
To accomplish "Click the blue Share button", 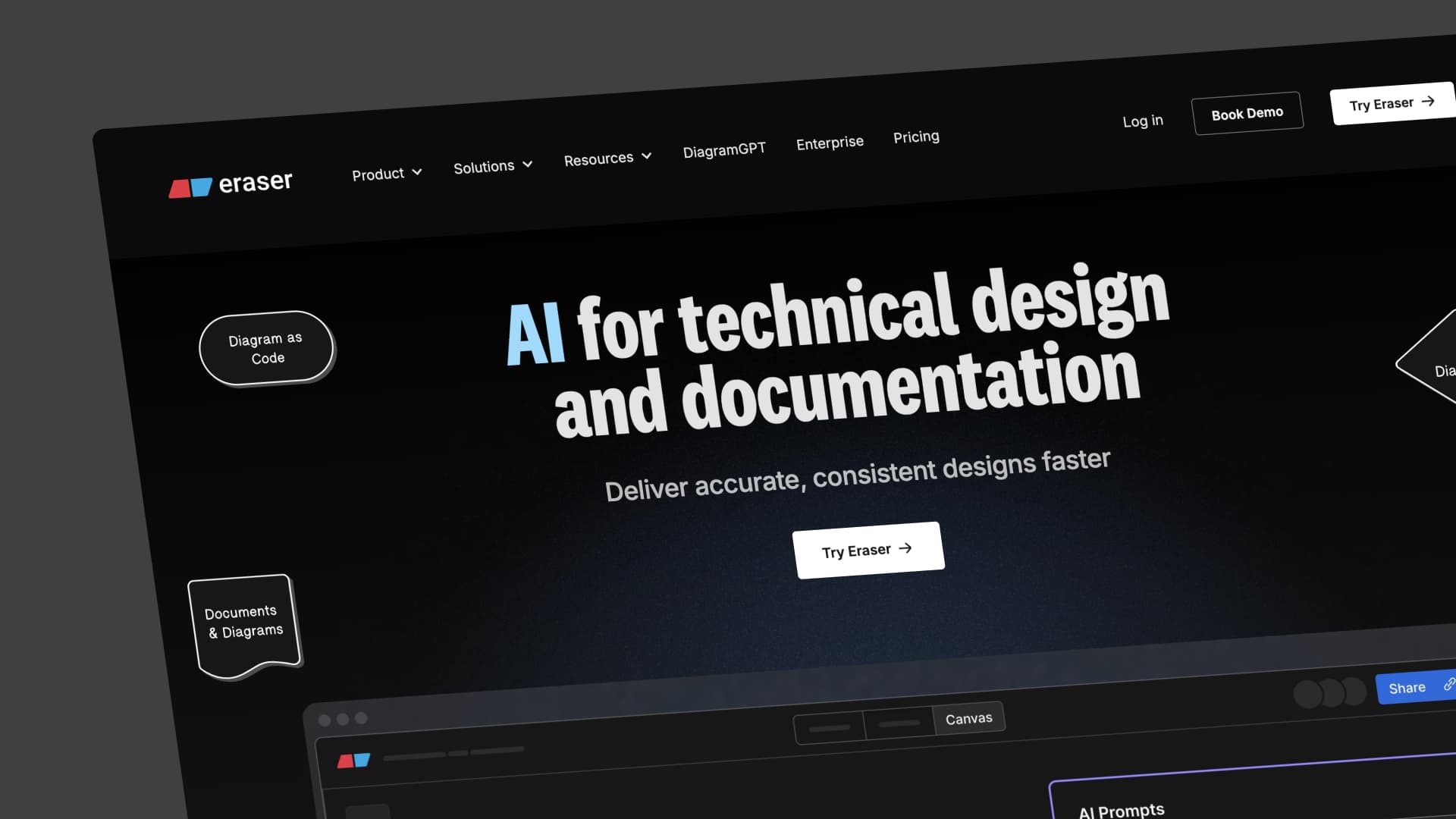I will coord(1407,688).
